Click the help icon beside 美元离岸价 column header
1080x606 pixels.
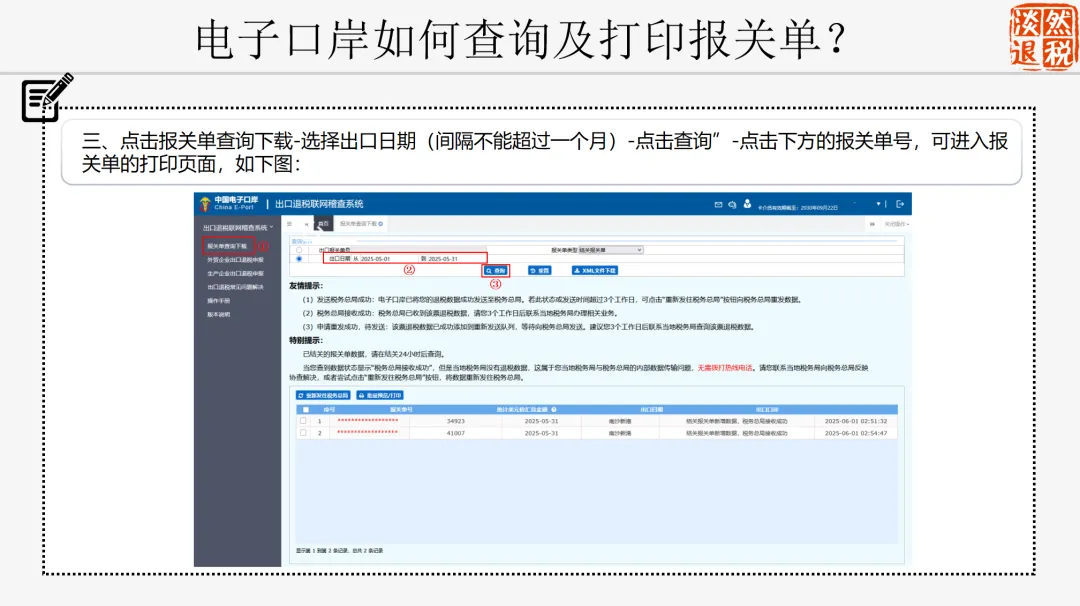tap(554, 410)
